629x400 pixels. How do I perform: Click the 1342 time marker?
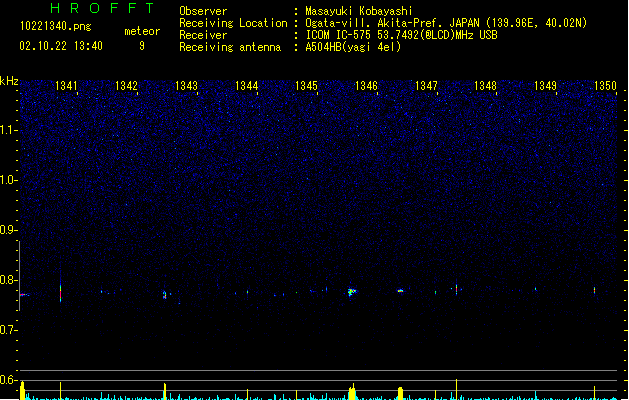(x=126, y=86)
